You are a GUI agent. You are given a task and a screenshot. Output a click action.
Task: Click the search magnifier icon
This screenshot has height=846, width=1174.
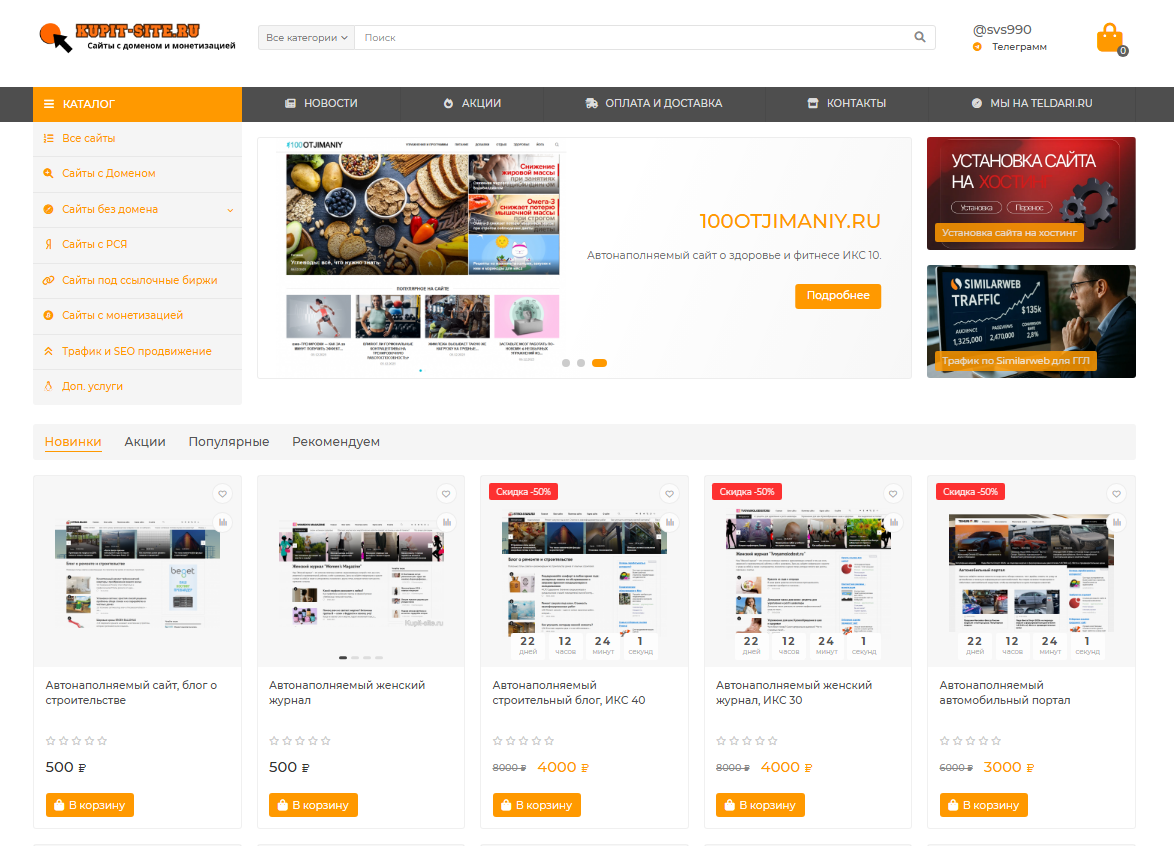click(x=920, y=38)
